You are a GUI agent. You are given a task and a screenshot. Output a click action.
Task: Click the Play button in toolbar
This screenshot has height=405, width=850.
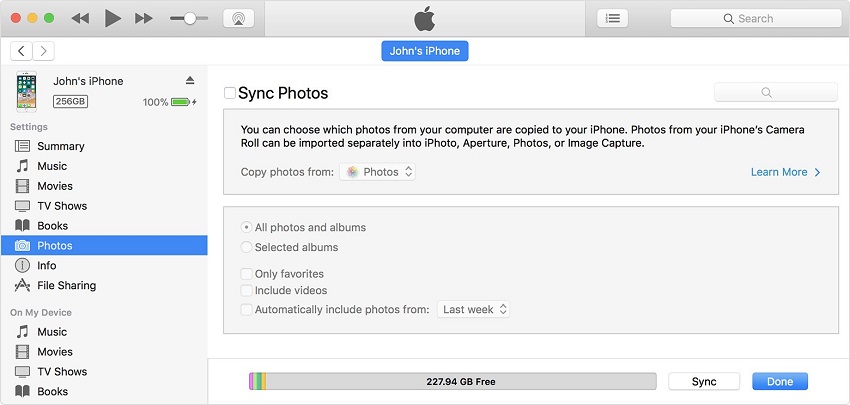[x=112, y=18]
